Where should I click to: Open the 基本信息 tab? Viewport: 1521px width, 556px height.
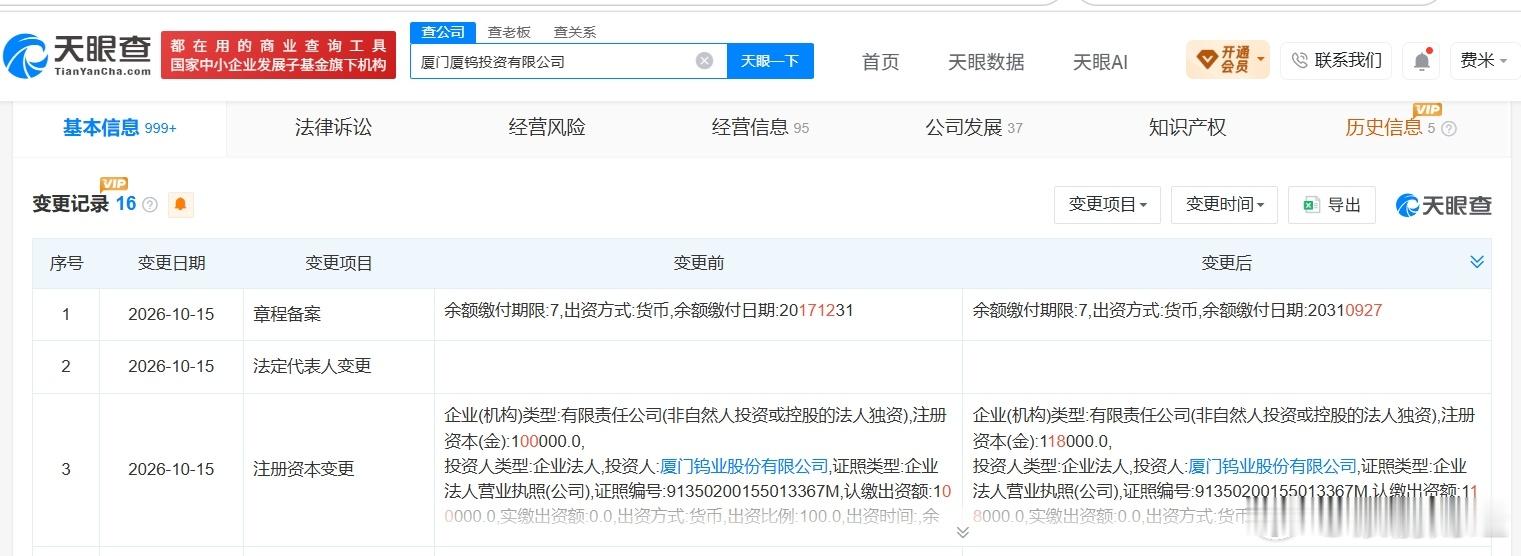[x=119, y=128]
